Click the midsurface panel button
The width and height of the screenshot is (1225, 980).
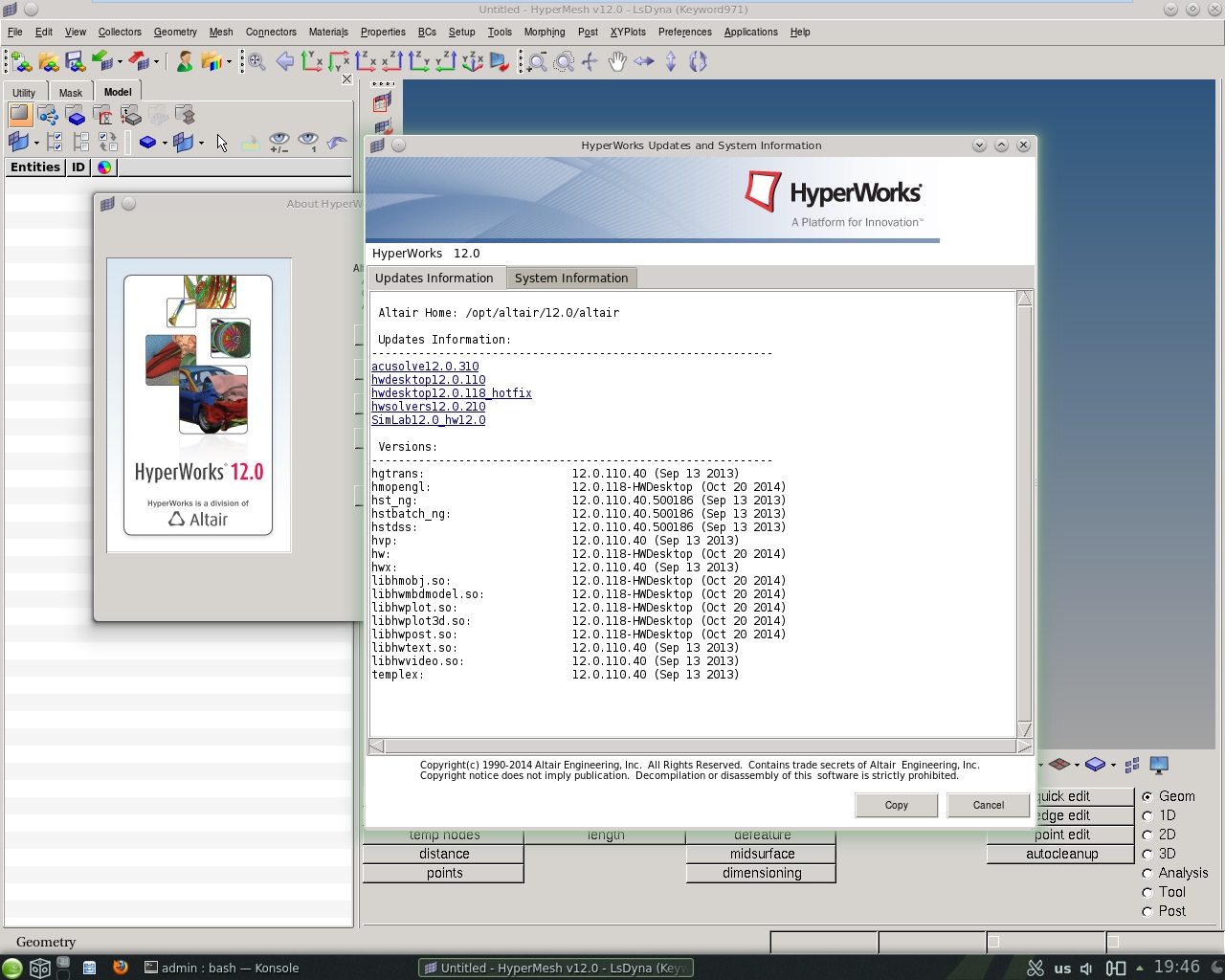[762, 854]
